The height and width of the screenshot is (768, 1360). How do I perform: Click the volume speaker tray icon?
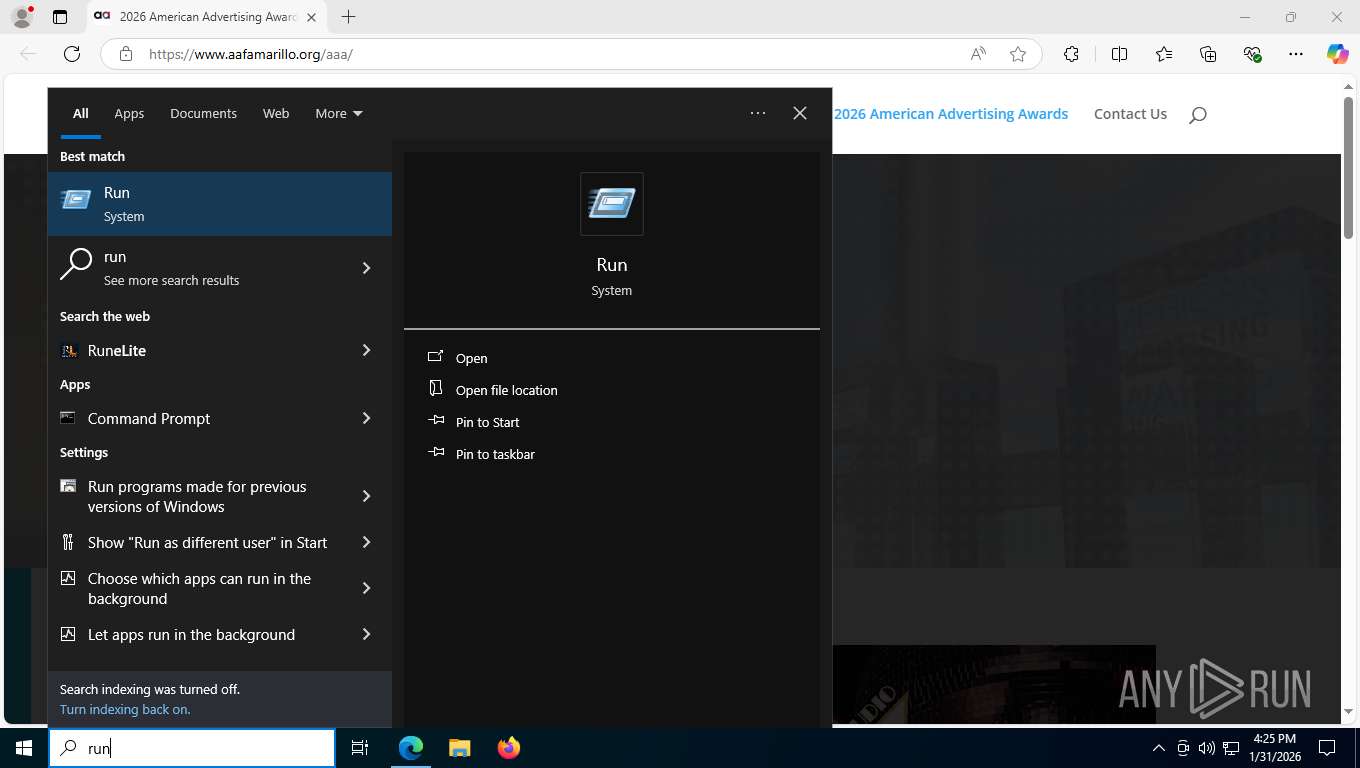(x=1207, y=748)
